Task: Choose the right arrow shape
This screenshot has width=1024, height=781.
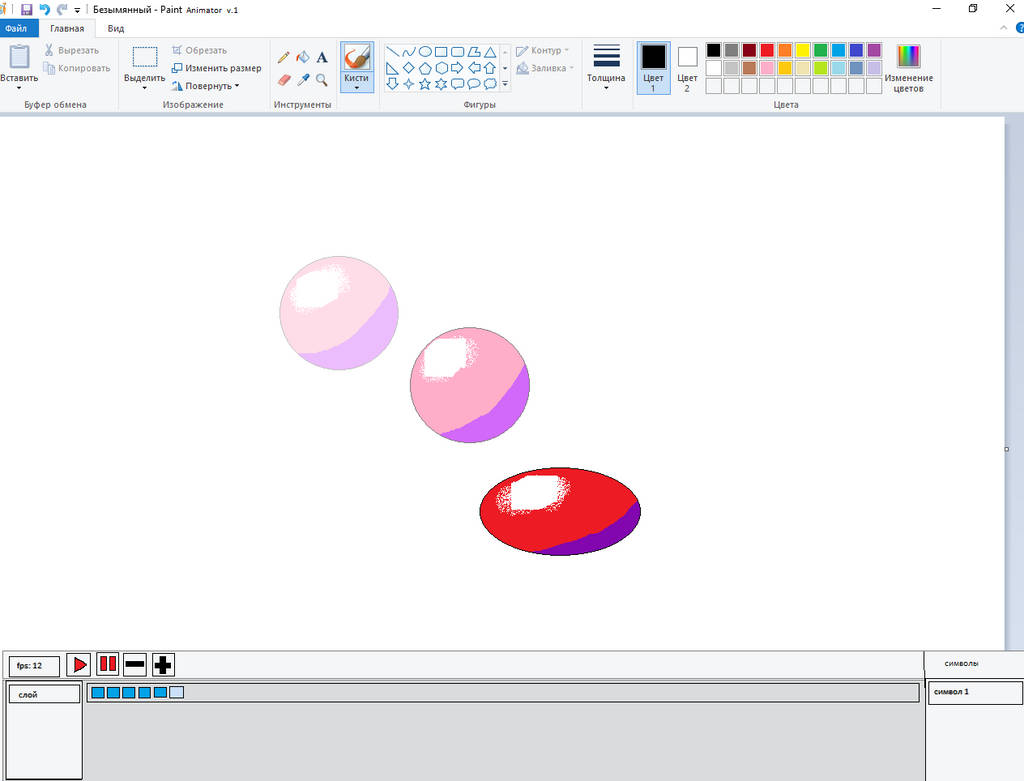Action: coord(457,68)
